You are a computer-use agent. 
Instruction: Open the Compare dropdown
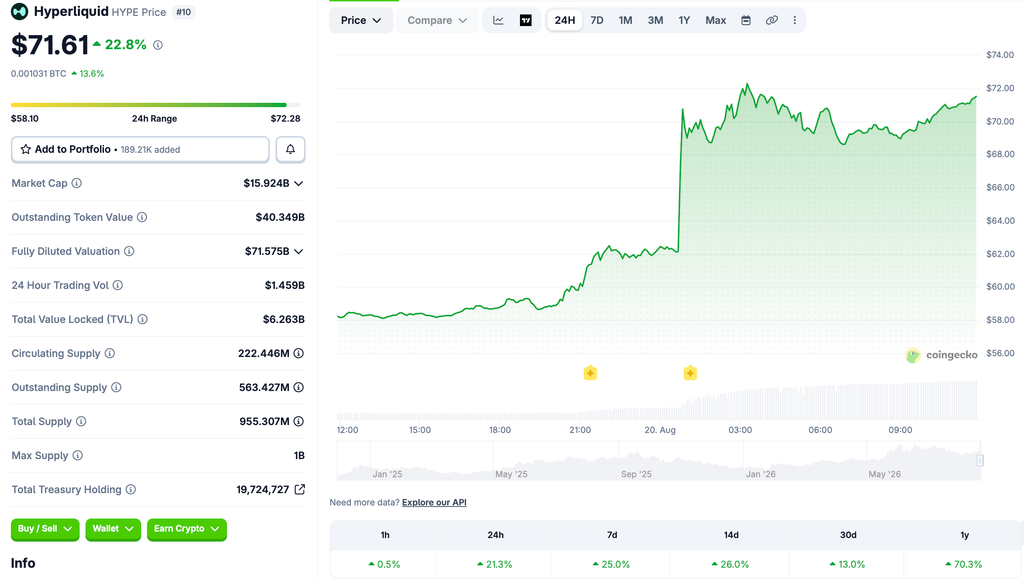(x=437, y=20)
